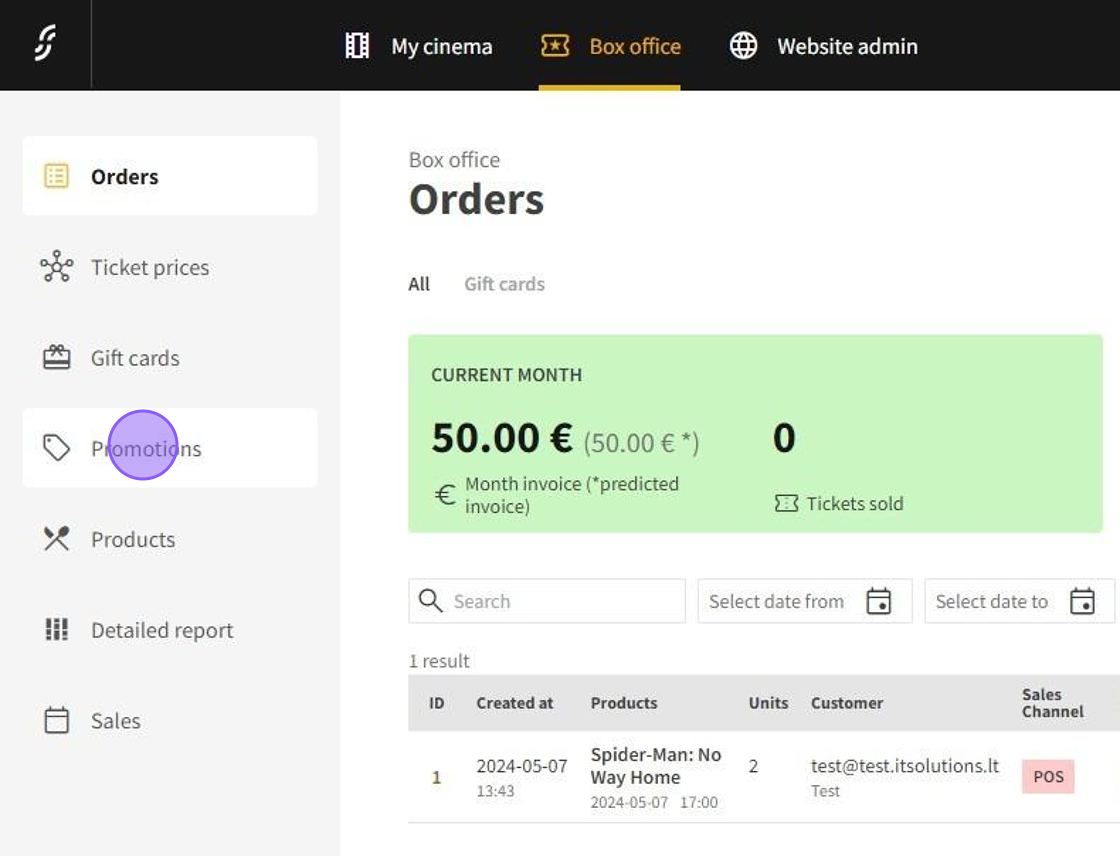
Task: Open Website admin globe icon
Action: tap(743, 46)
